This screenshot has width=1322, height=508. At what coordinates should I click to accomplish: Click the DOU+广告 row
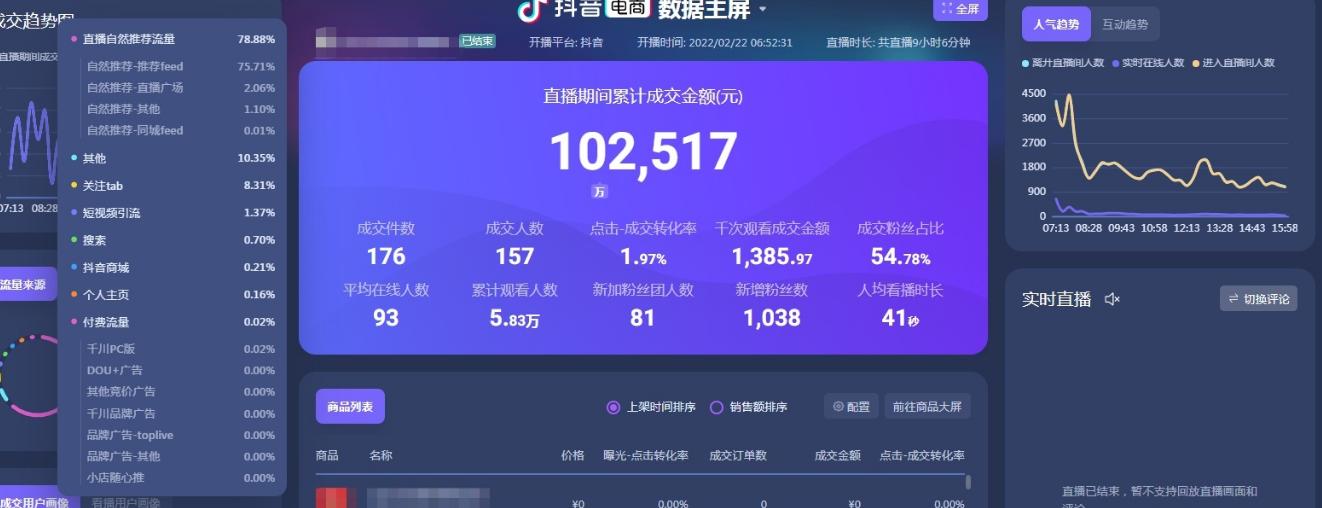pos(180,370)
